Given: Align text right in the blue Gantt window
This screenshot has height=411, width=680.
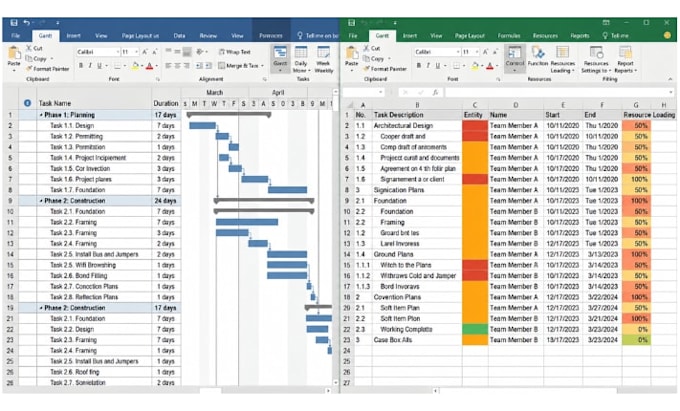Looking at the screenshot, I should (186, 65).
